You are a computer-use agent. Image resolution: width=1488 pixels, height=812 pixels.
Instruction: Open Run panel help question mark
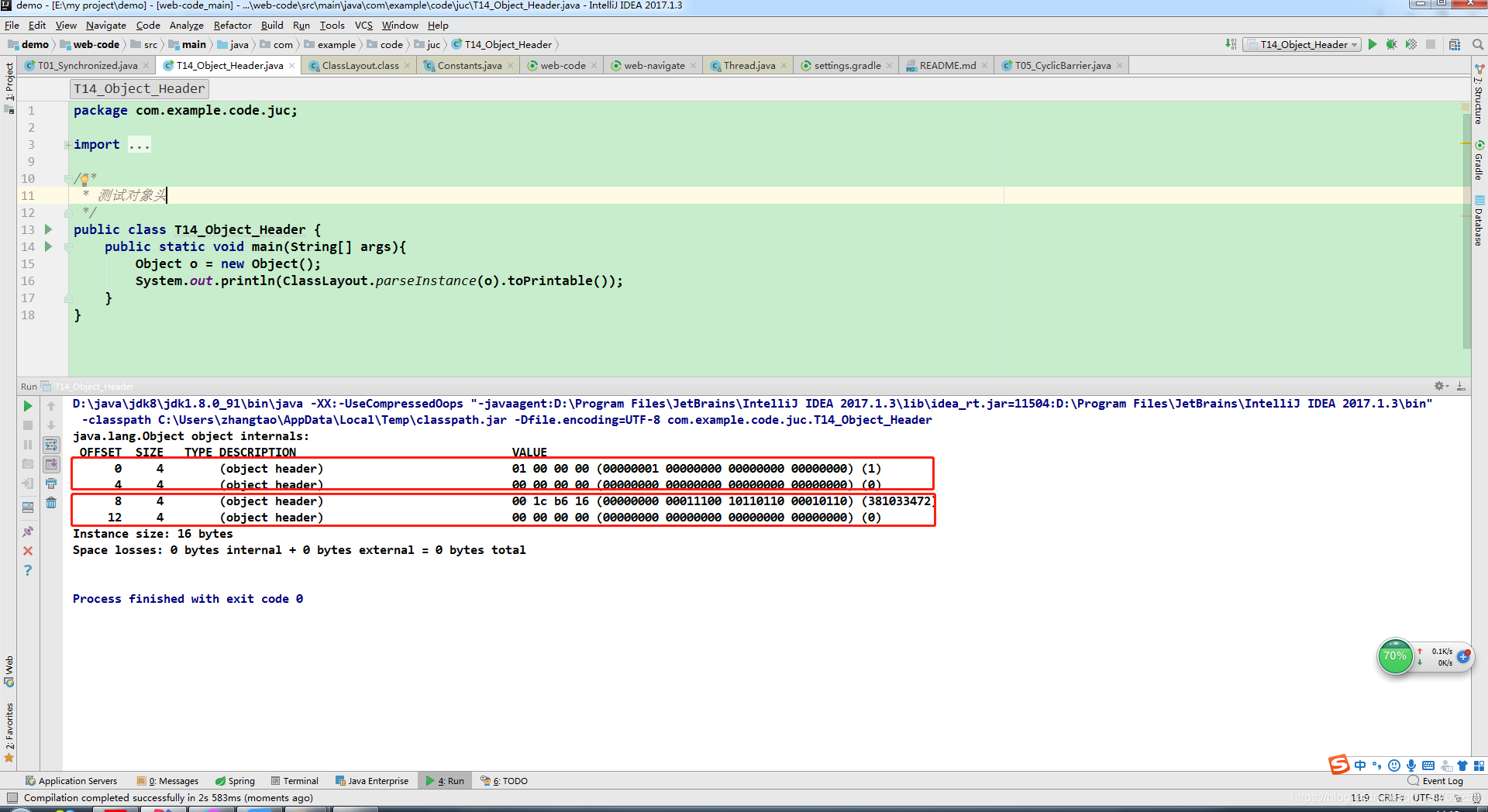click(28, 570)
